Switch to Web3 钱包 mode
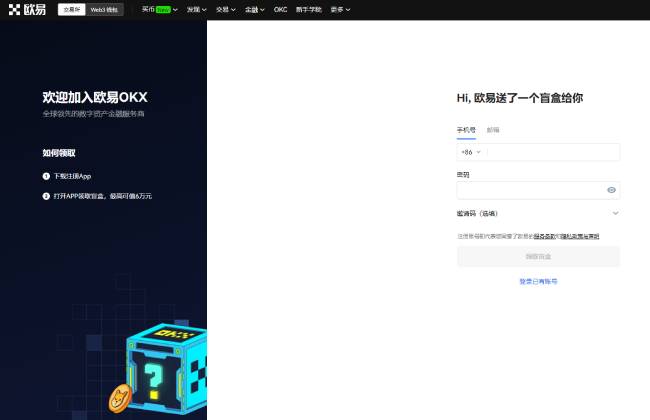Viewport: 650px width, 420px height. pos(104,9)
